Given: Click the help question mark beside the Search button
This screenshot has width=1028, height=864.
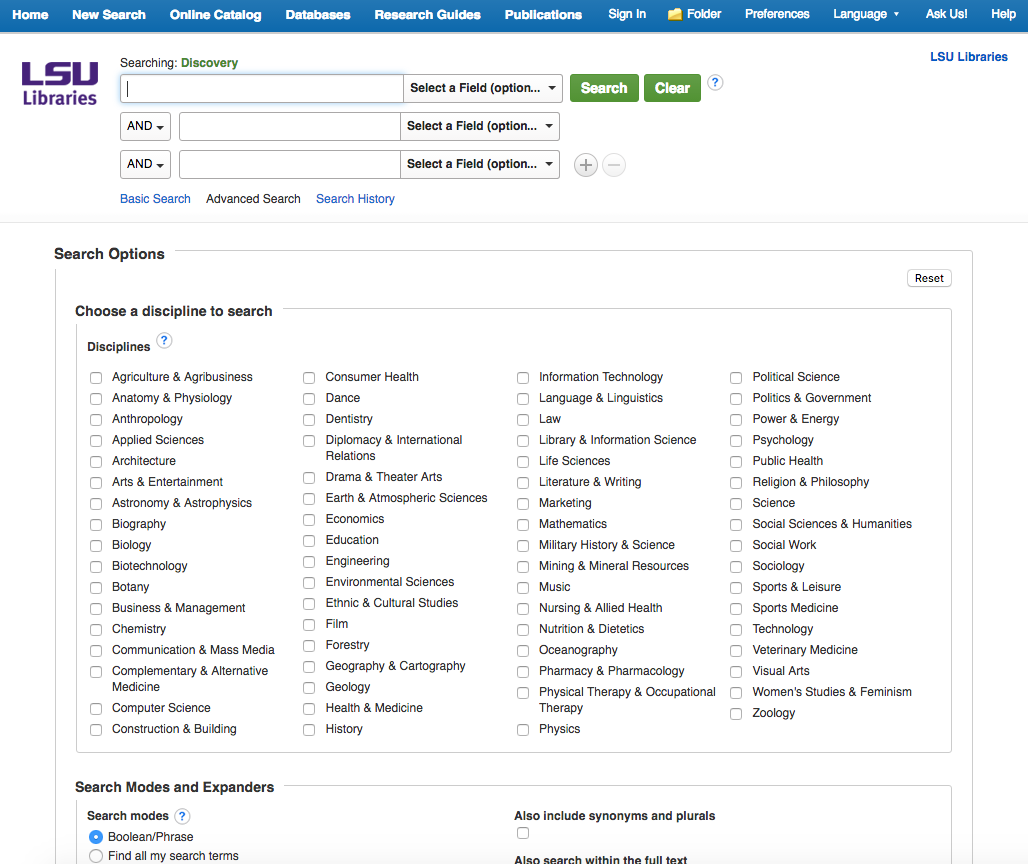Looking at the screenshot, I should (715, 82).
